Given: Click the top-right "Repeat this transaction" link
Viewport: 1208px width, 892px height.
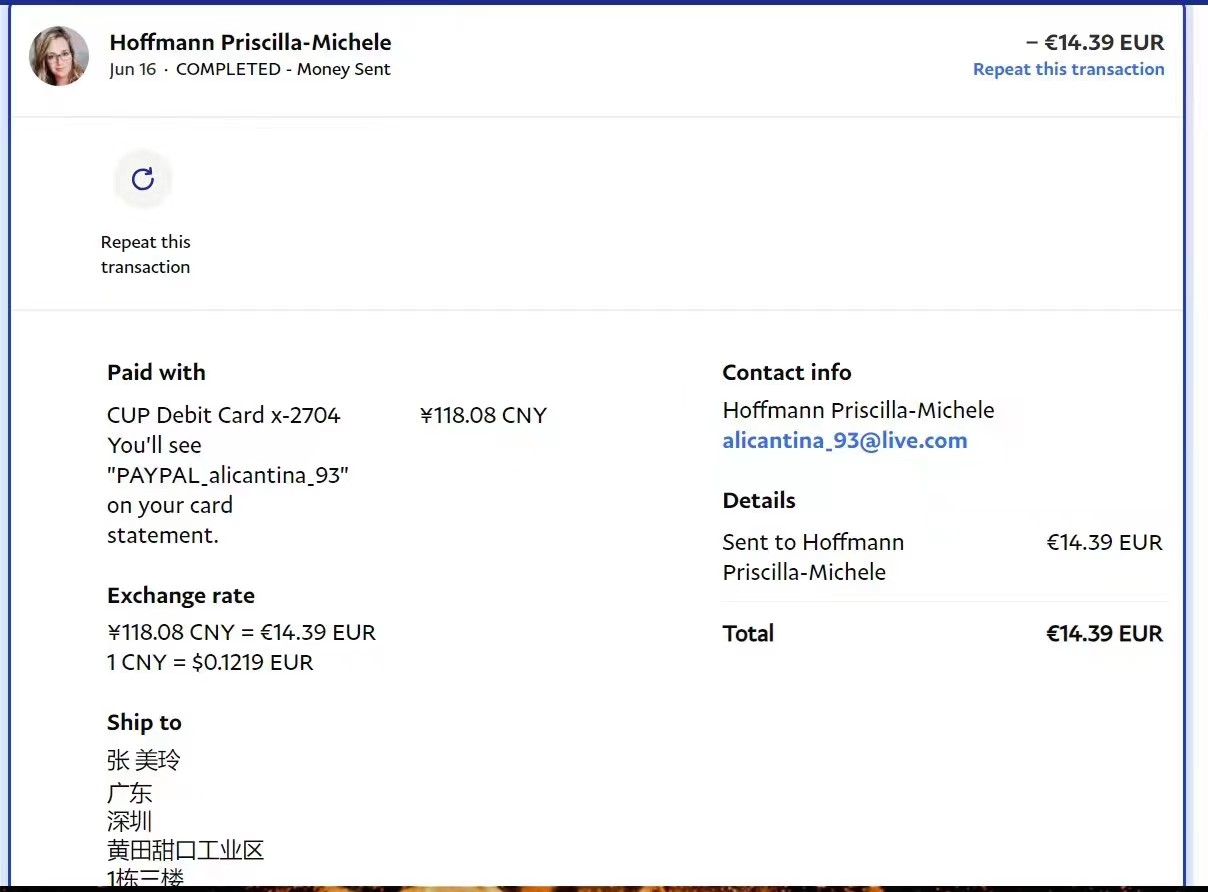Looking at the screenshot, I should (1068, 69).
